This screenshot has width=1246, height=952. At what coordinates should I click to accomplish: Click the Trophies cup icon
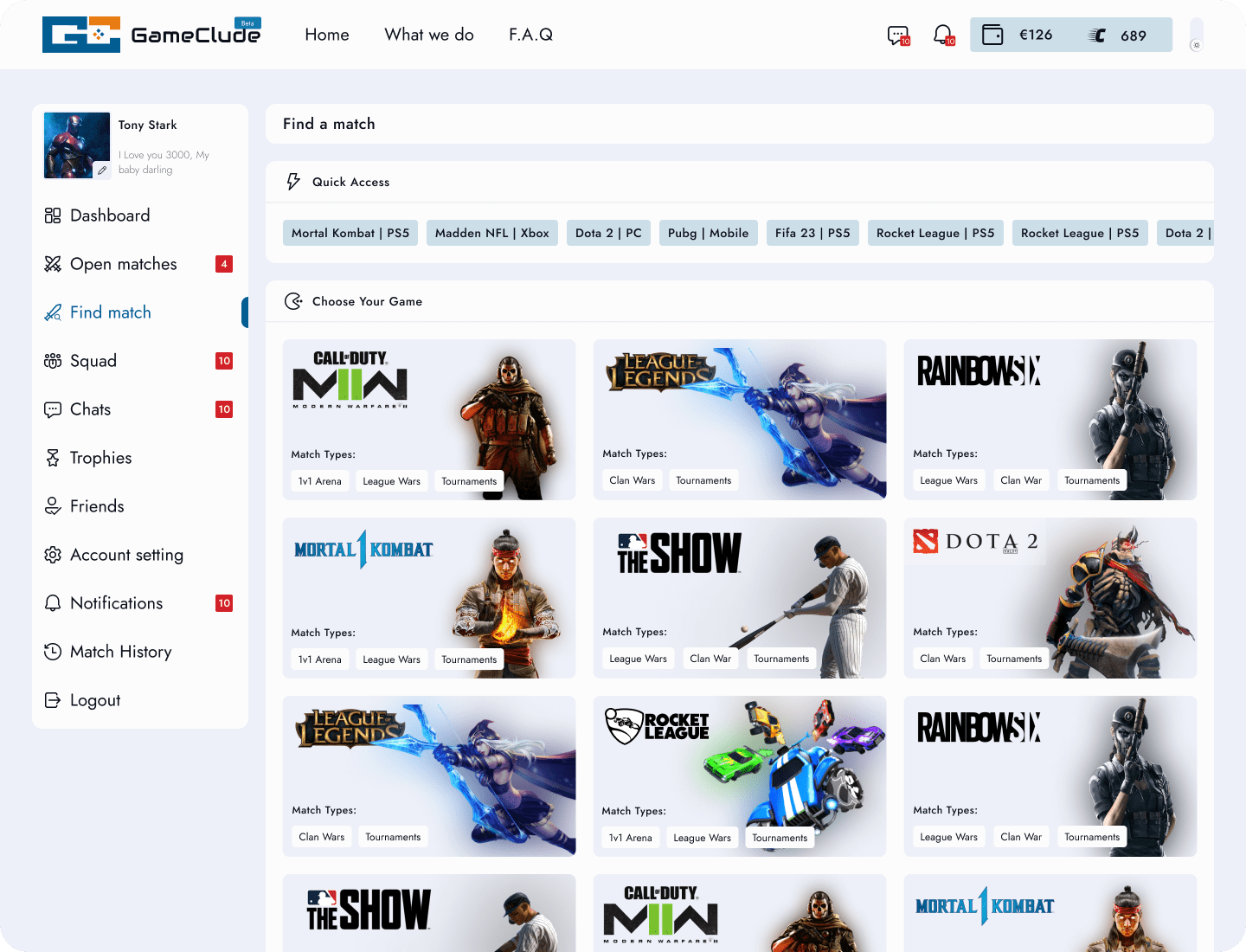tap(53, 458)
